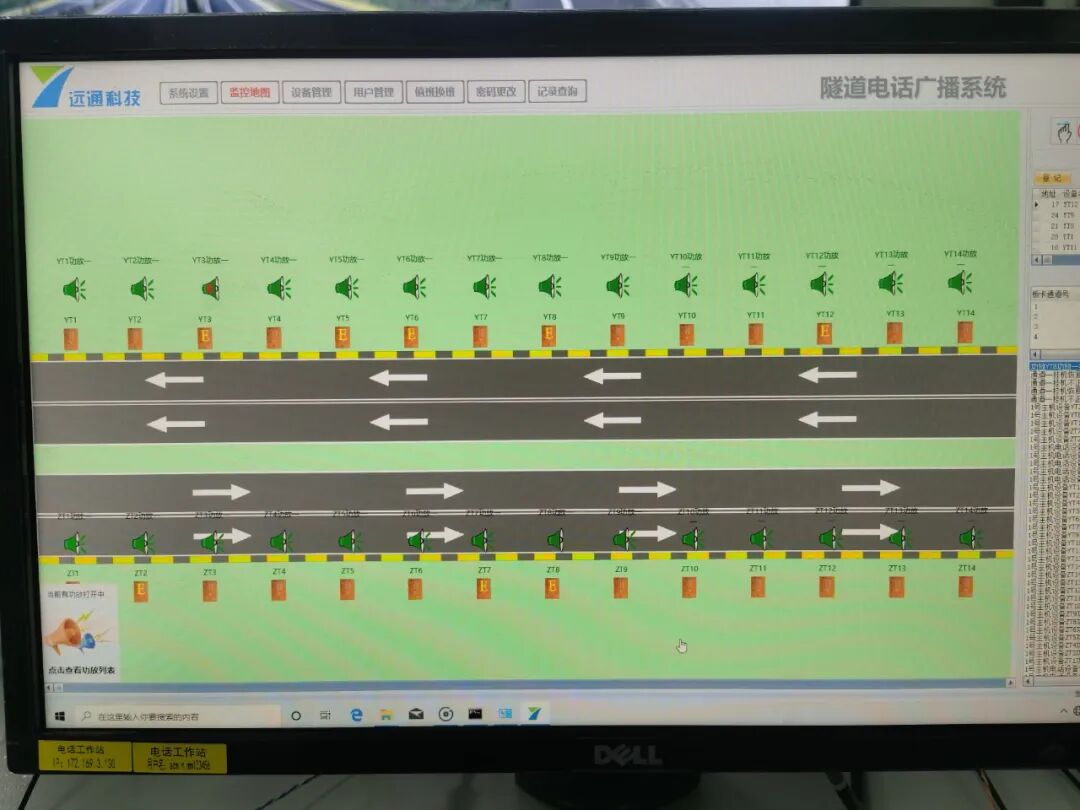
Task: Click the ZT5 amplifier speaker icon
Action: point(349,541)
